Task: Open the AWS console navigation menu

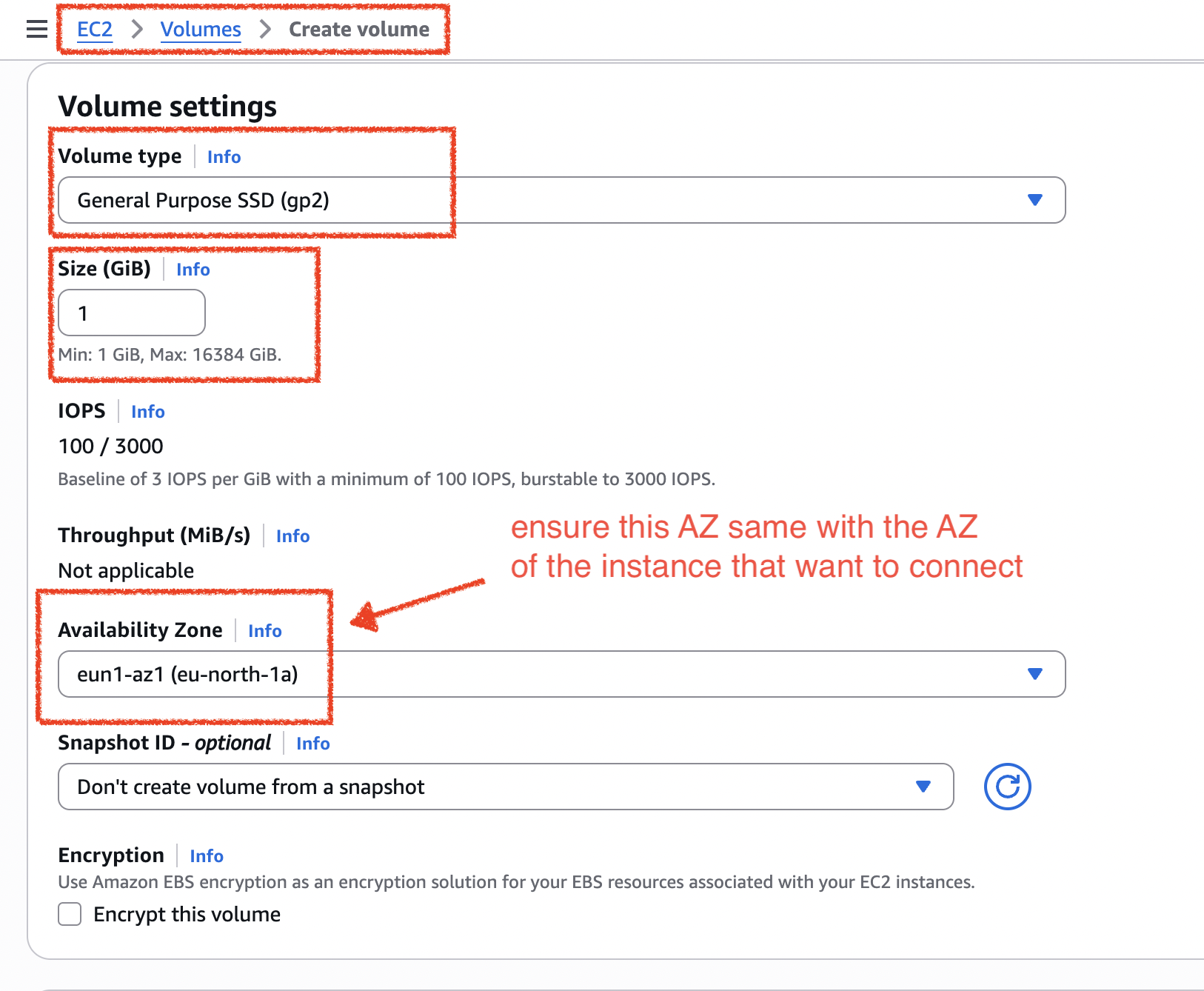Action: click(x=35, y=29)
